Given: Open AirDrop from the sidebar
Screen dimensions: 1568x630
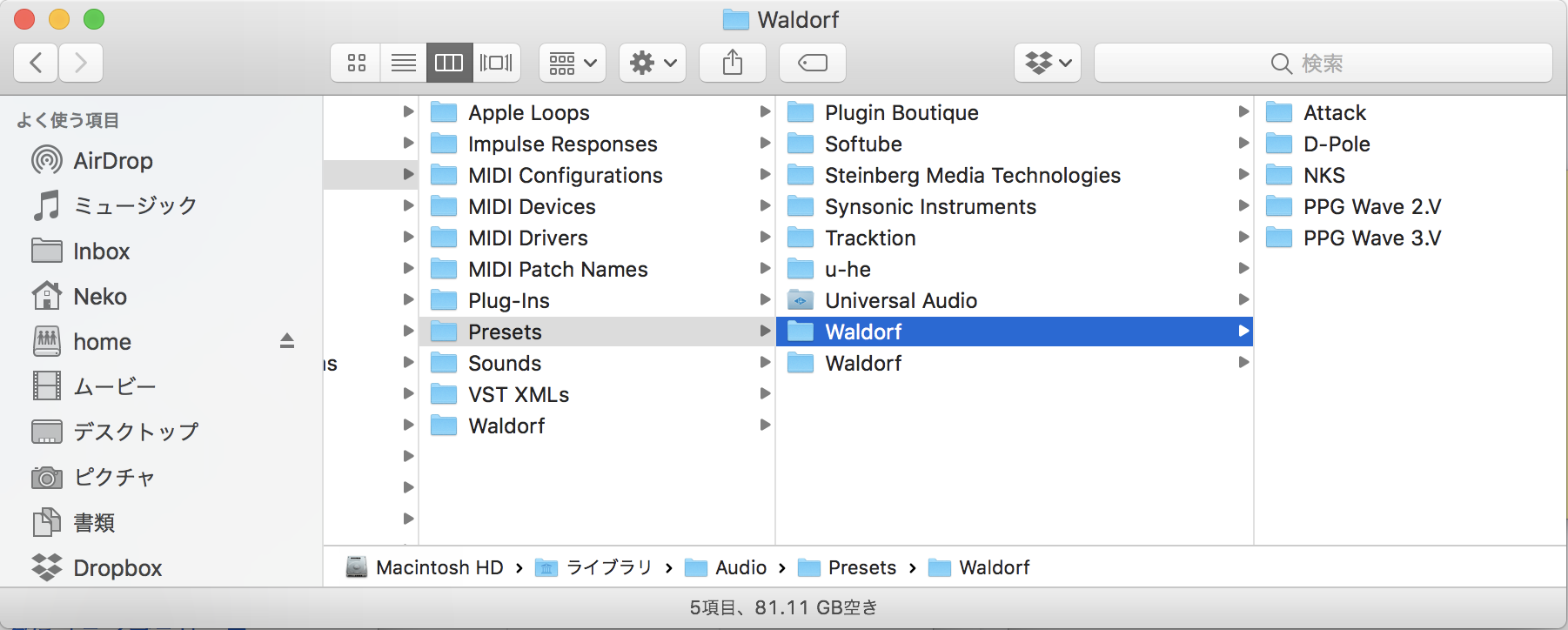Looking at the screenshot, I should point(112,161).
